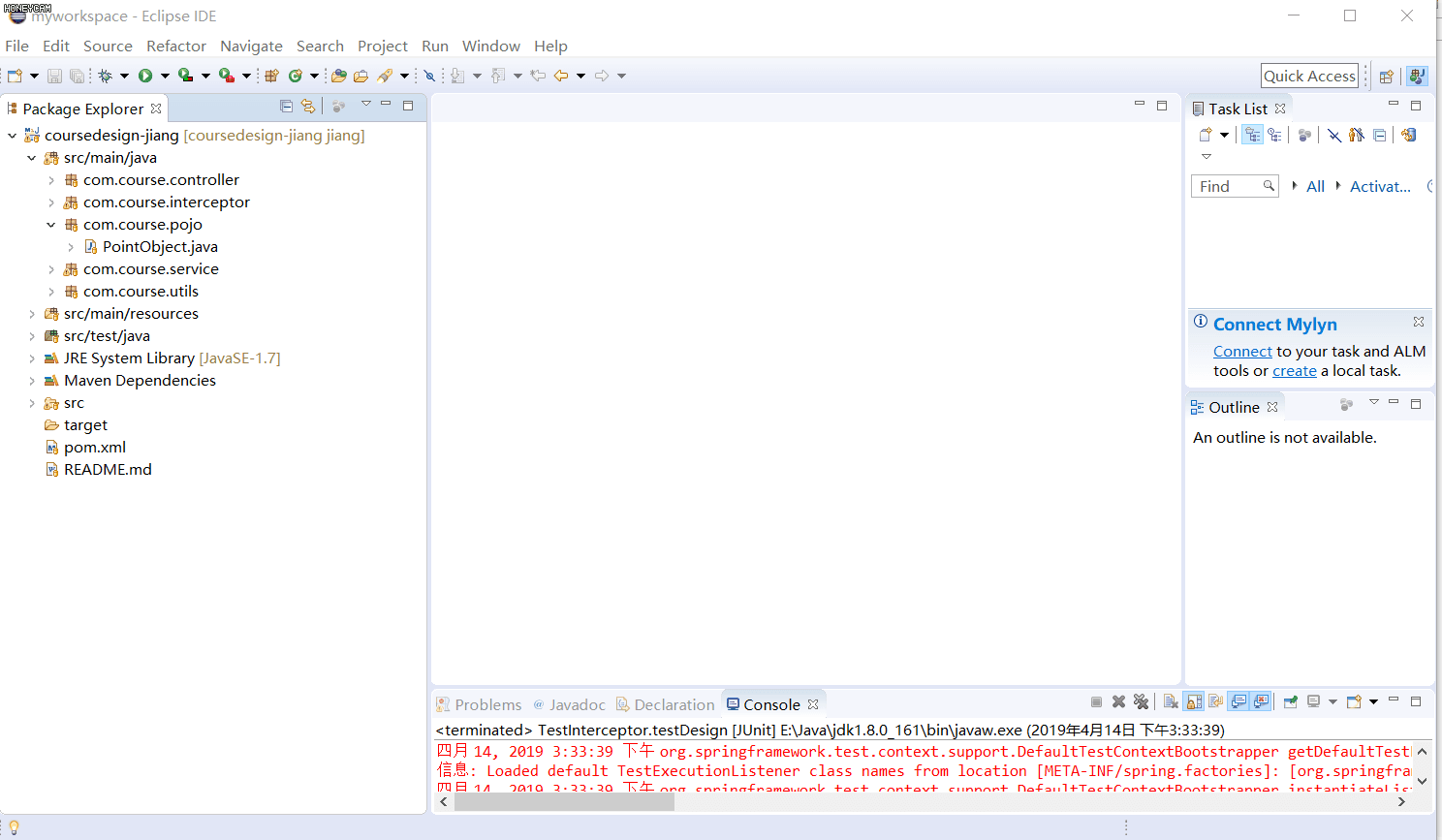Select the target folder in Package Explorer
This screenshot has height=840, width=1442.
click(x=76, y=425)
